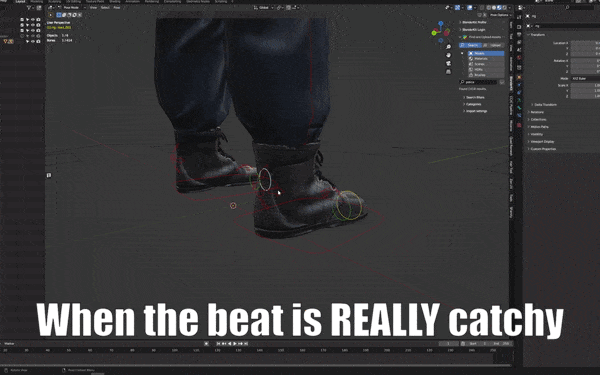Open the Select menu in the viewport header
The height and width of the screenshot is (375, 600).
(x=105, y=7)
